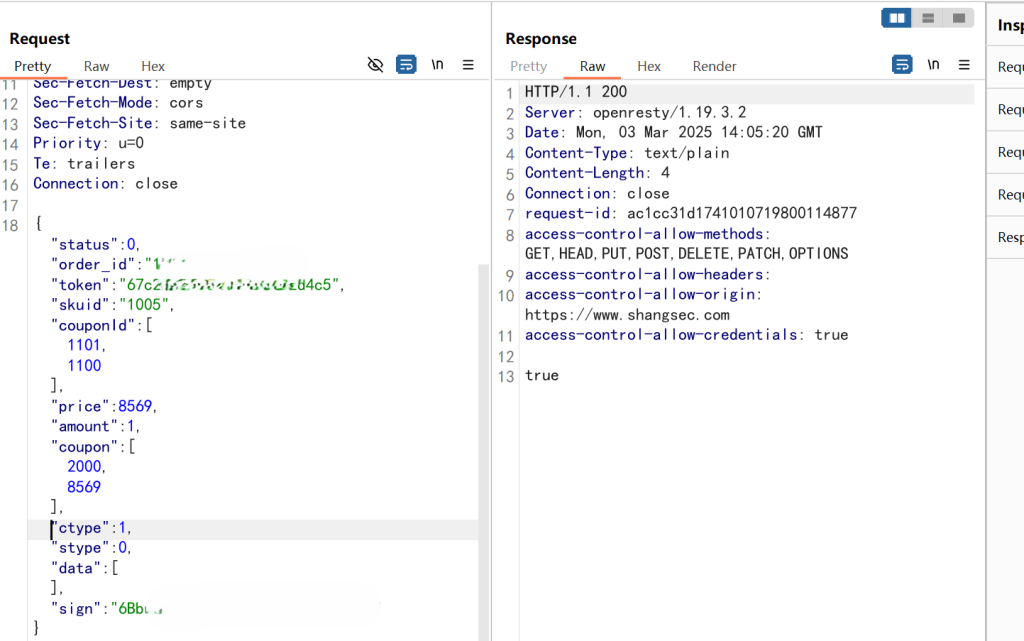Image resolution: width=1024 pixels, height=641 pixels.
Task: Switch to the Request Pretty tab
Action: click(x=32, y=66)
